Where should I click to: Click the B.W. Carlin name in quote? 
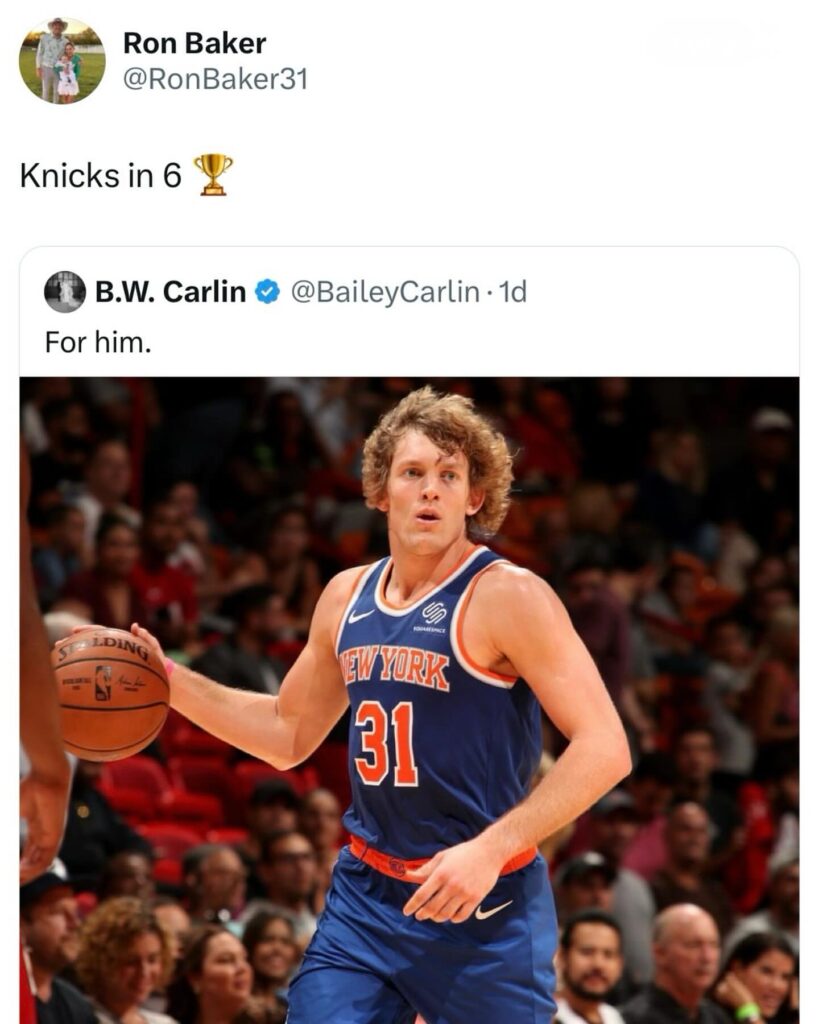[170, 291]
